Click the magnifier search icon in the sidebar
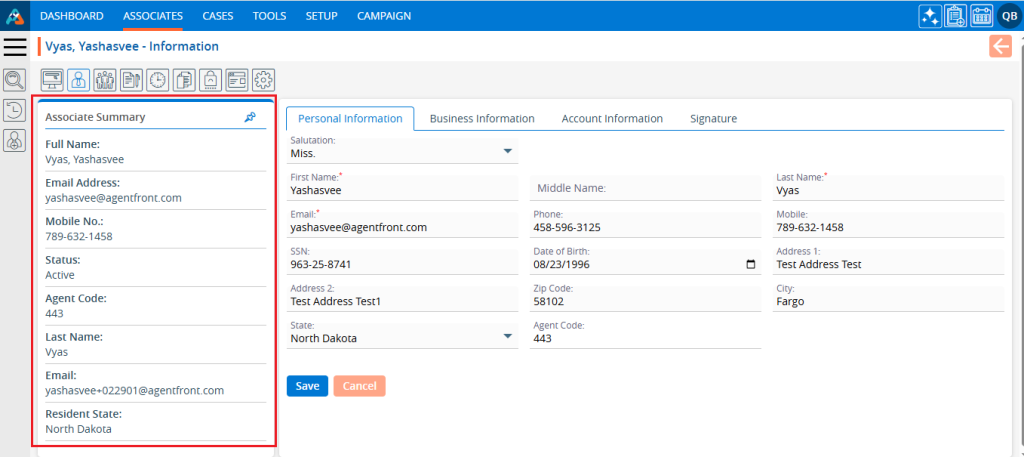This screenshot has width=1024, height=457. tap(15, 80)
